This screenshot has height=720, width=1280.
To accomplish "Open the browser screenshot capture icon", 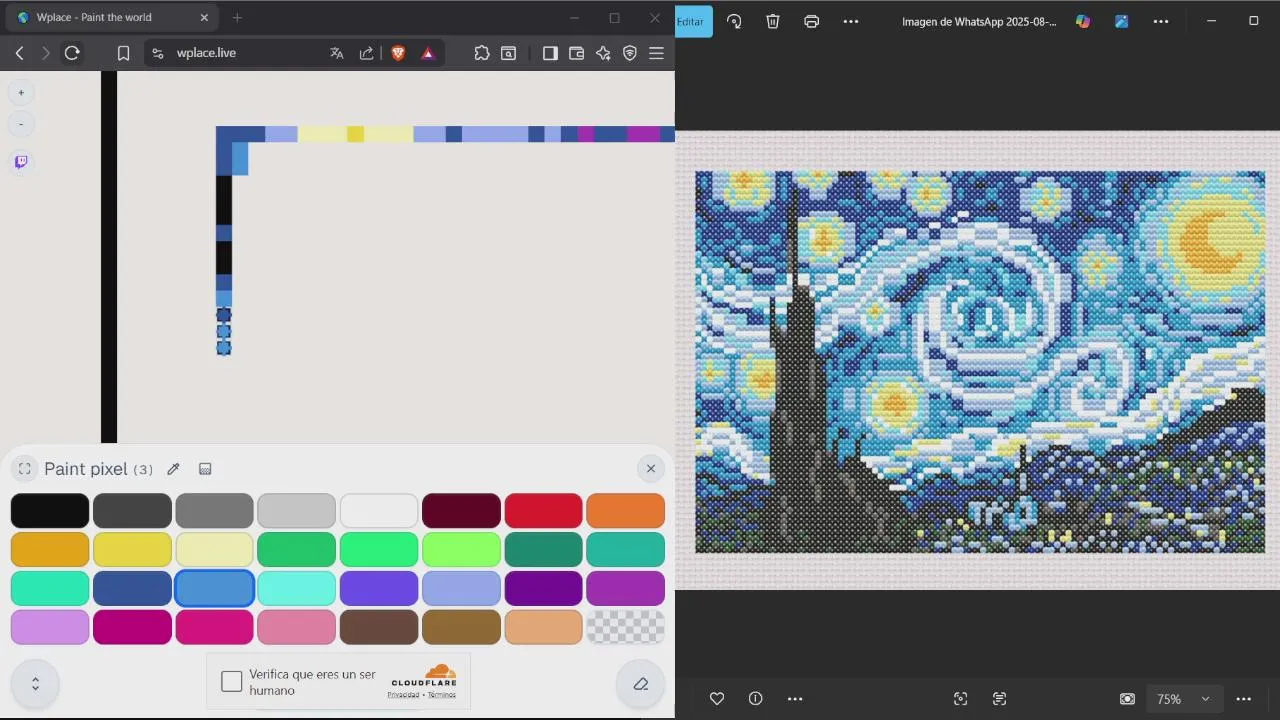I will (x=509, y=53).
